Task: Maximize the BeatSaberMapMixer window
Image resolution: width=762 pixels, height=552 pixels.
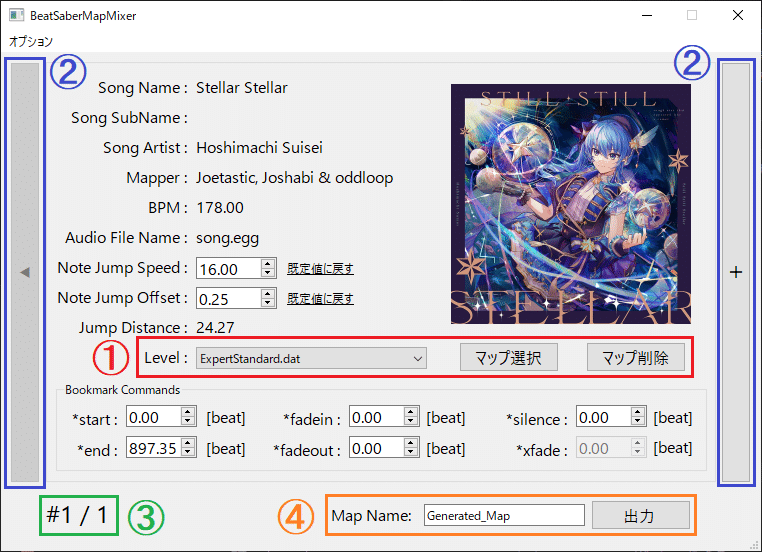Action: tap(692, 15)
